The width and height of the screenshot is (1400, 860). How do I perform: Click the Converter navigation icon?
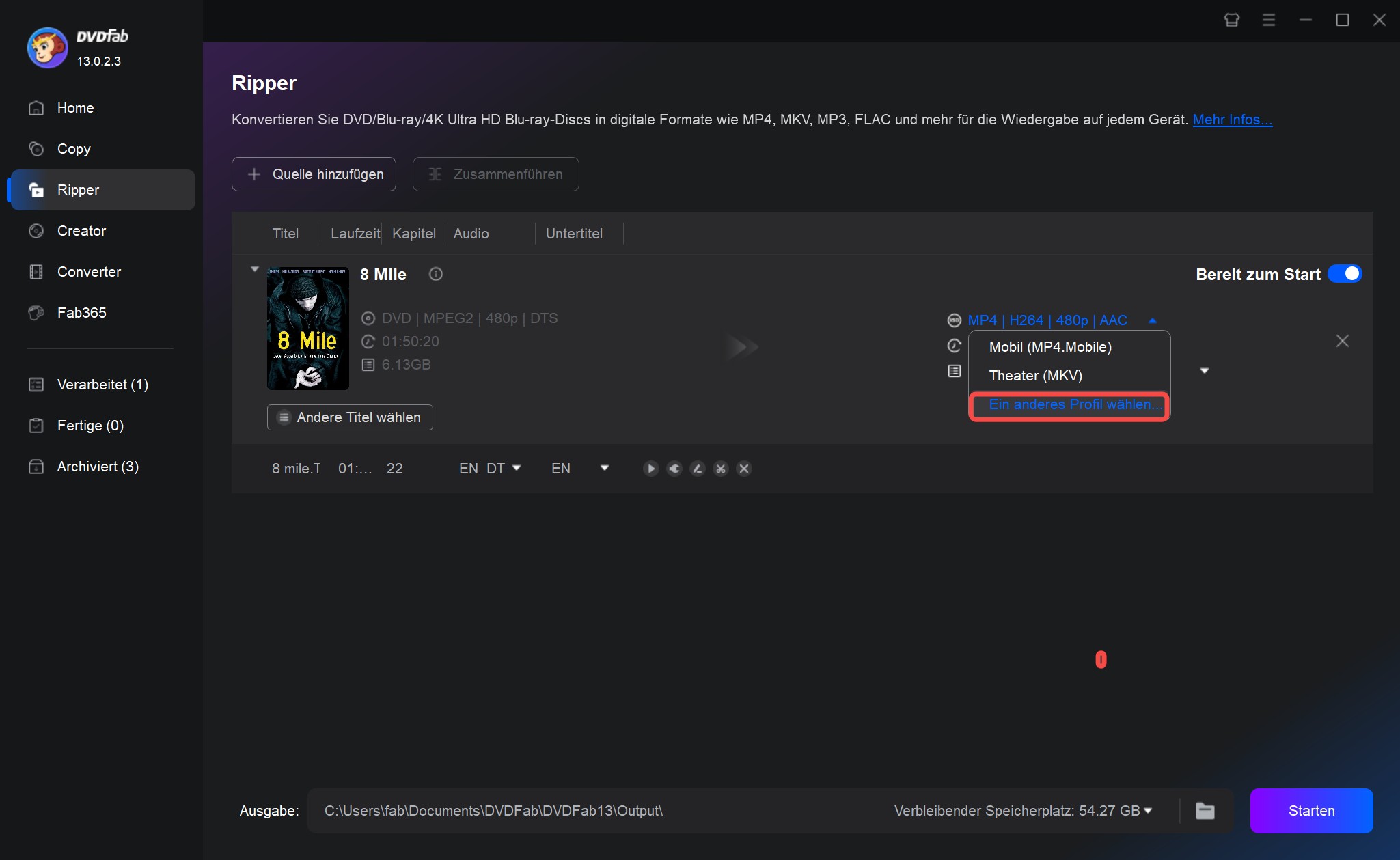click(36, 271)
